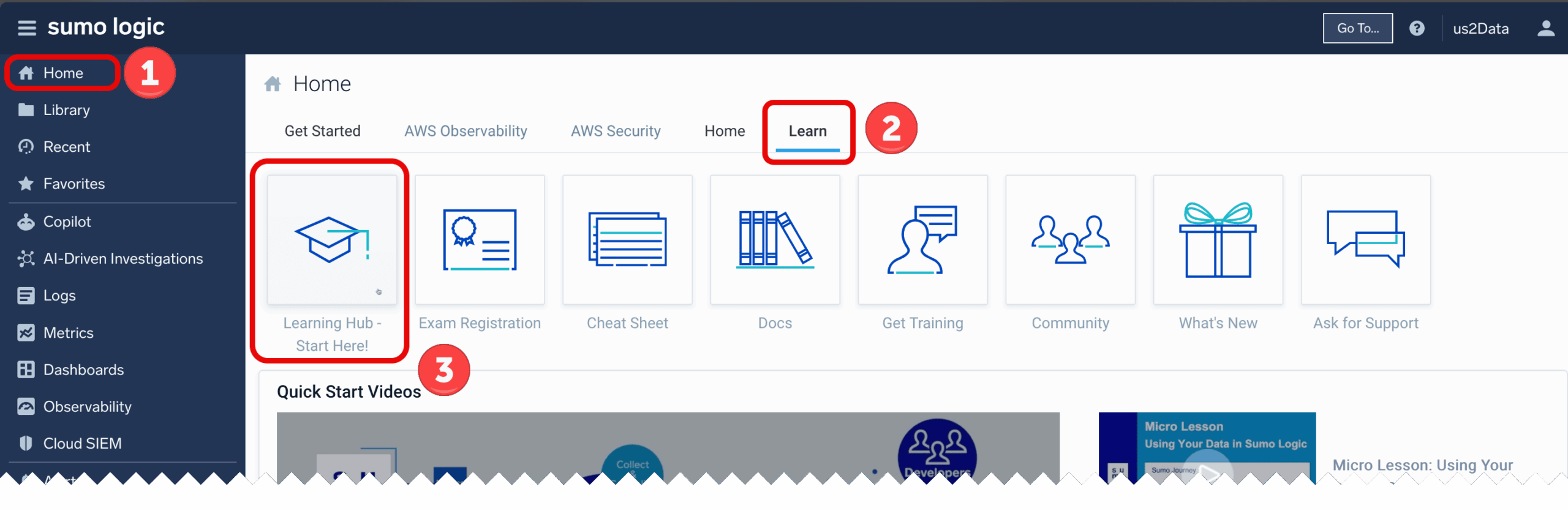Click the Go To... button

click(x=1357, y=28)
